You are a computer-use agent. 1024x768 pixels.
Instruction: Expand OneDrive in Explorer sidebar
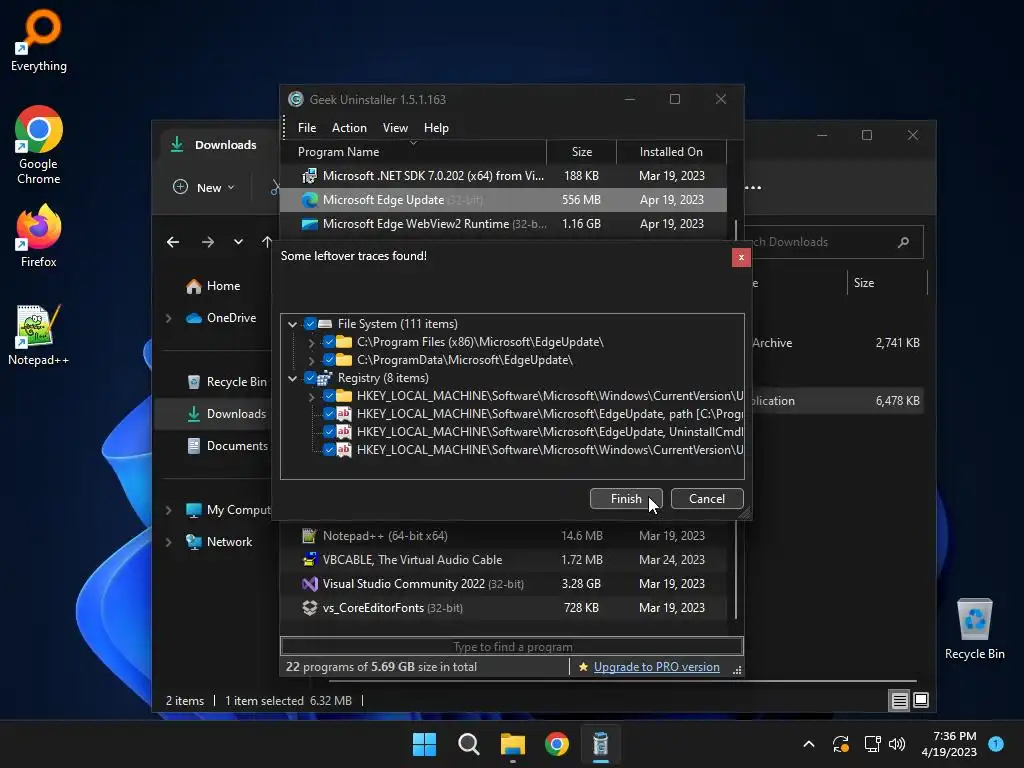click(x=168, y=318)
